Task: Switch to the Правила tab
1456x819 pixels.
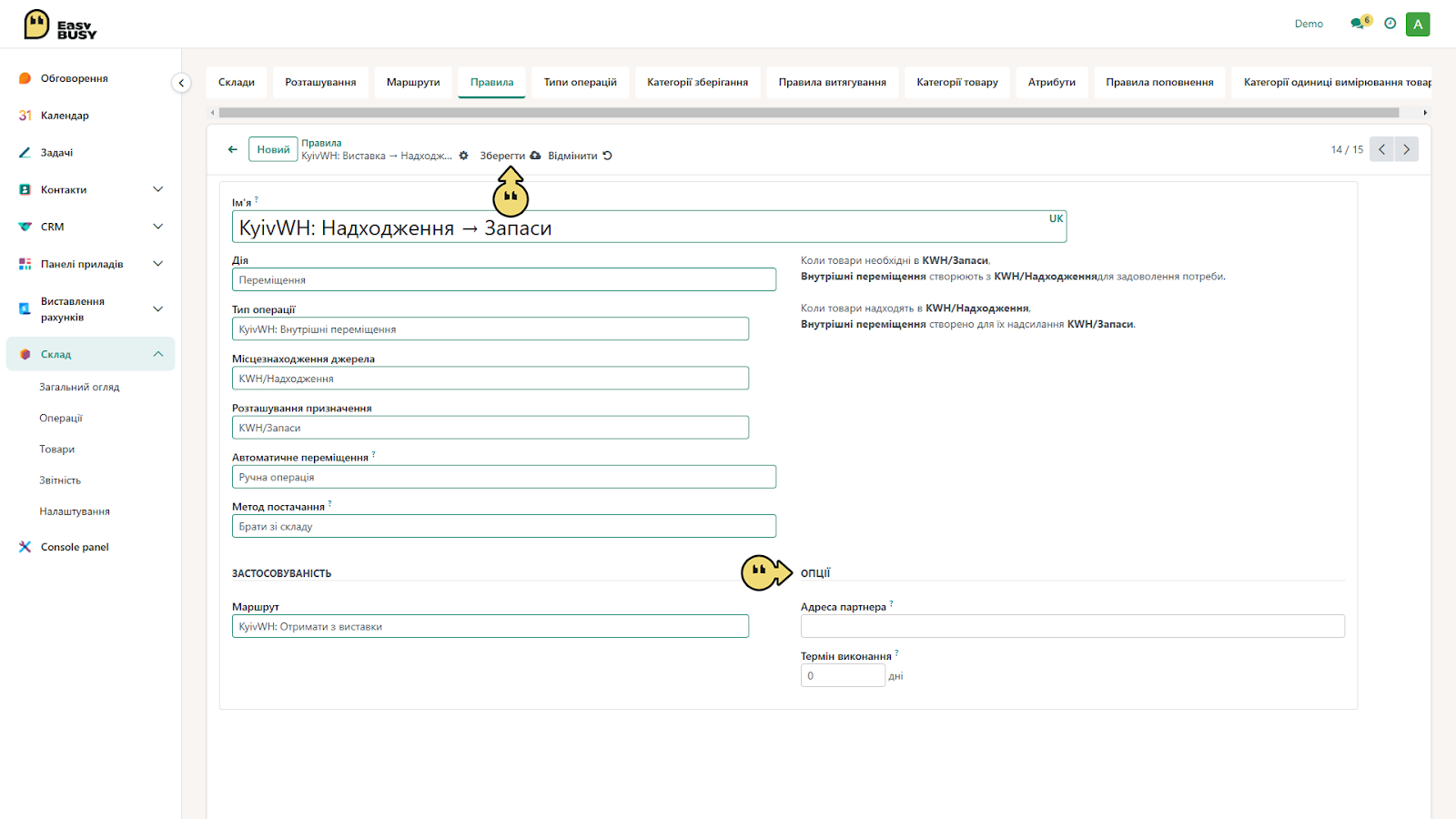Action: tap(491, 82)
